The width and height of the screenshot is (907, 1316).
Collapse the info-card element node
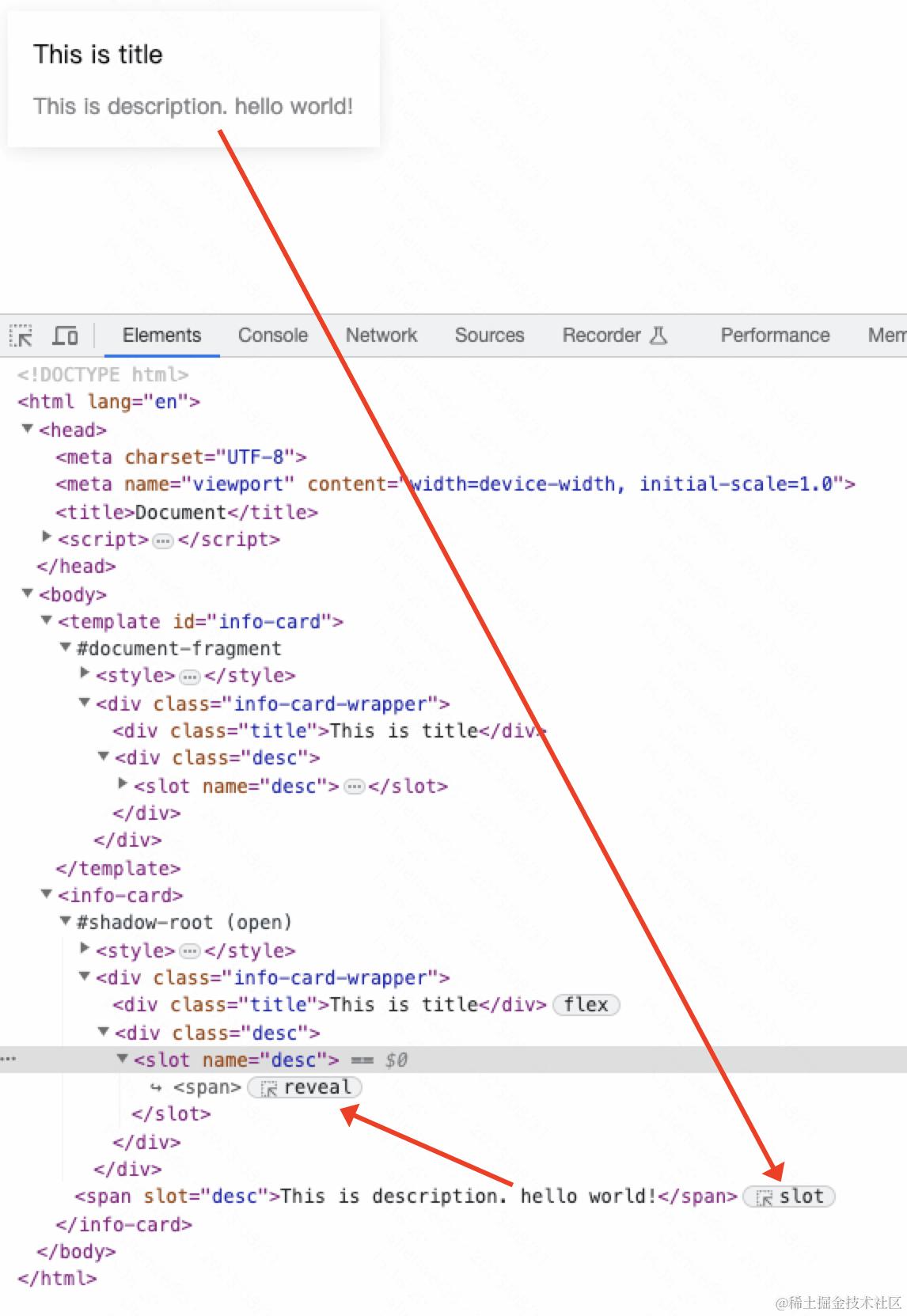tap(47, 894)
